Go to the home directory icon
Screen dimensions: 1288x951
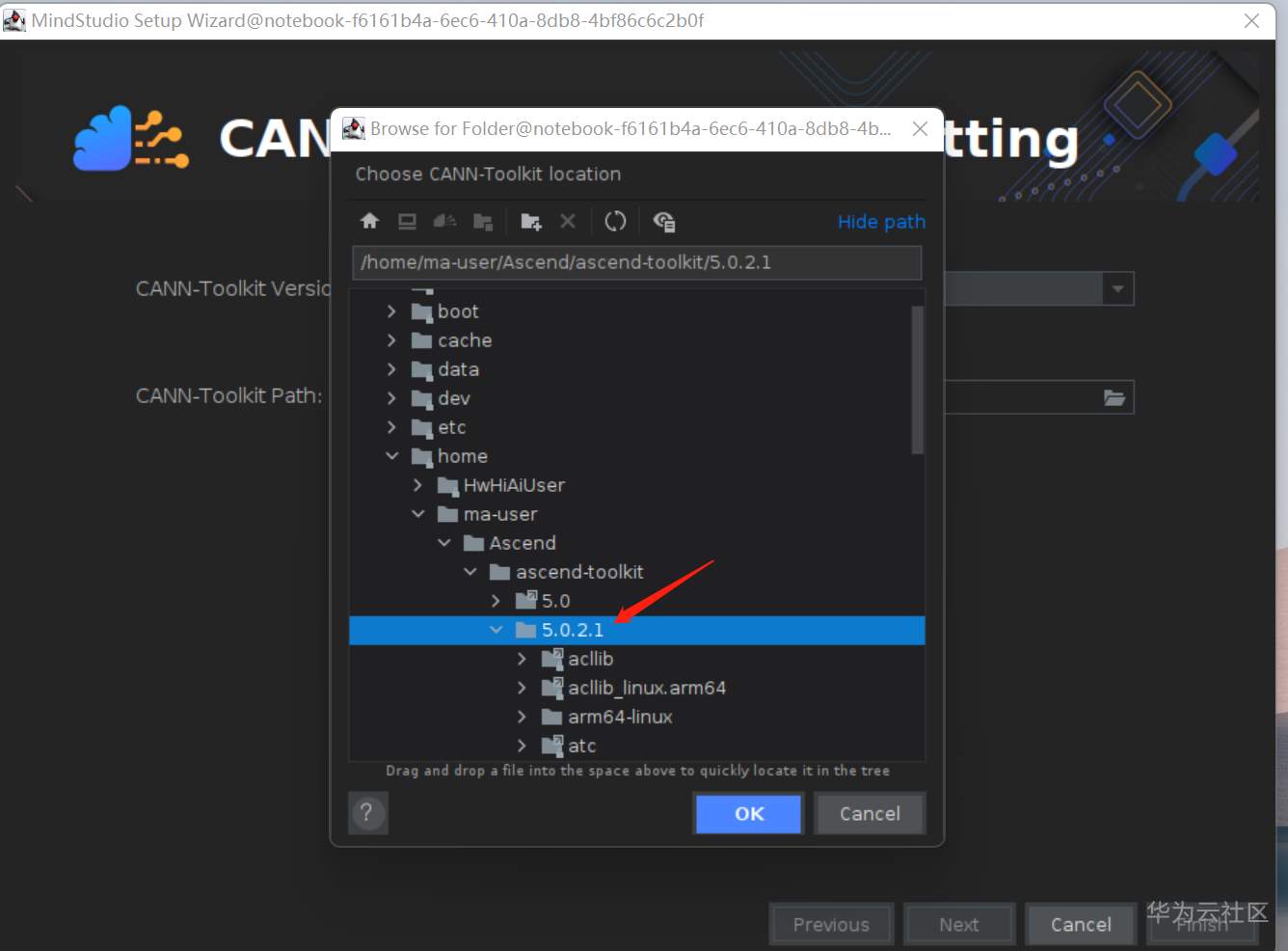tap(369, 221)
